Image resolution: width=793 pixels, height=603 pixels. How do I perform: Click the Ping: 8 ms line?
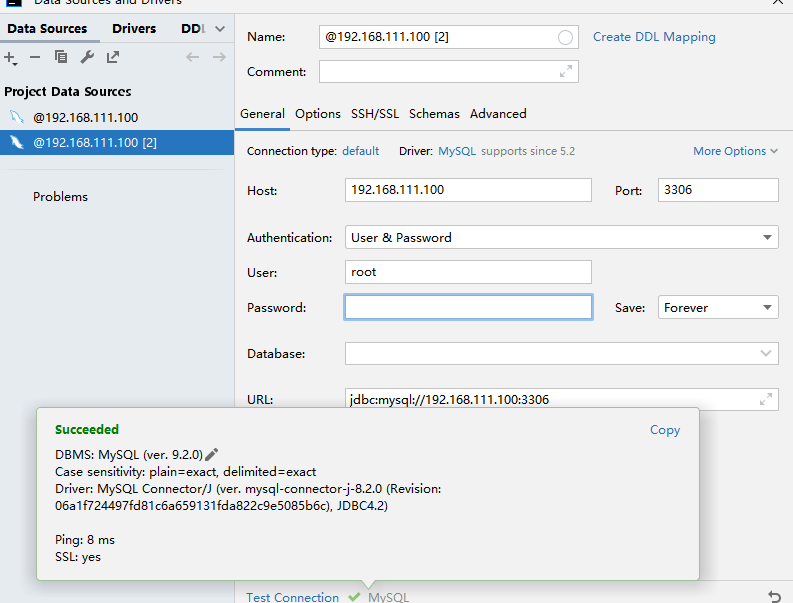click(85, 540)
